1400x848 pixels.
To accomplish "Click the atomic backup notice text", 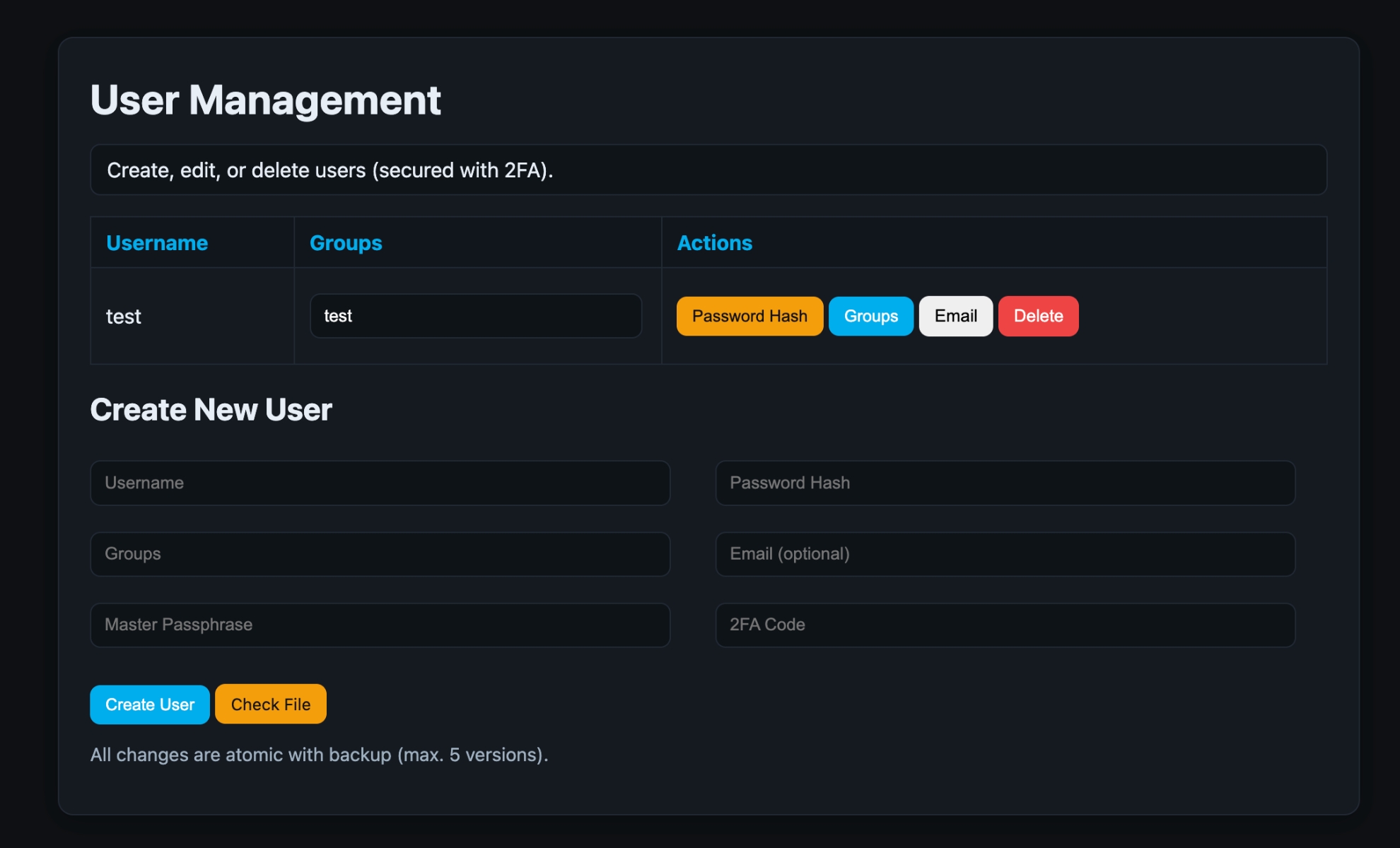I will click(x=319, y=755).
